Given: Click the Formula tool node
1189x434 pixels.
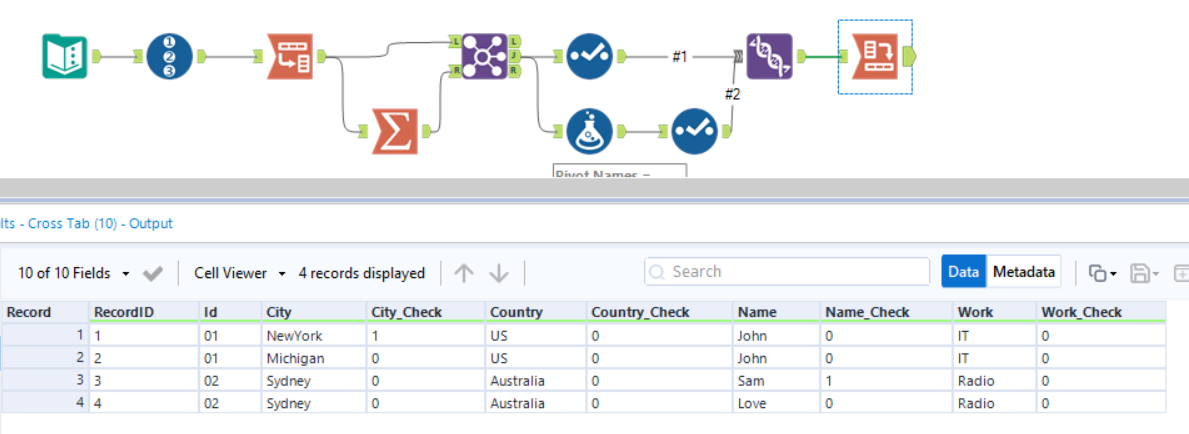Looking at the screenshot, I should (589, 131).
